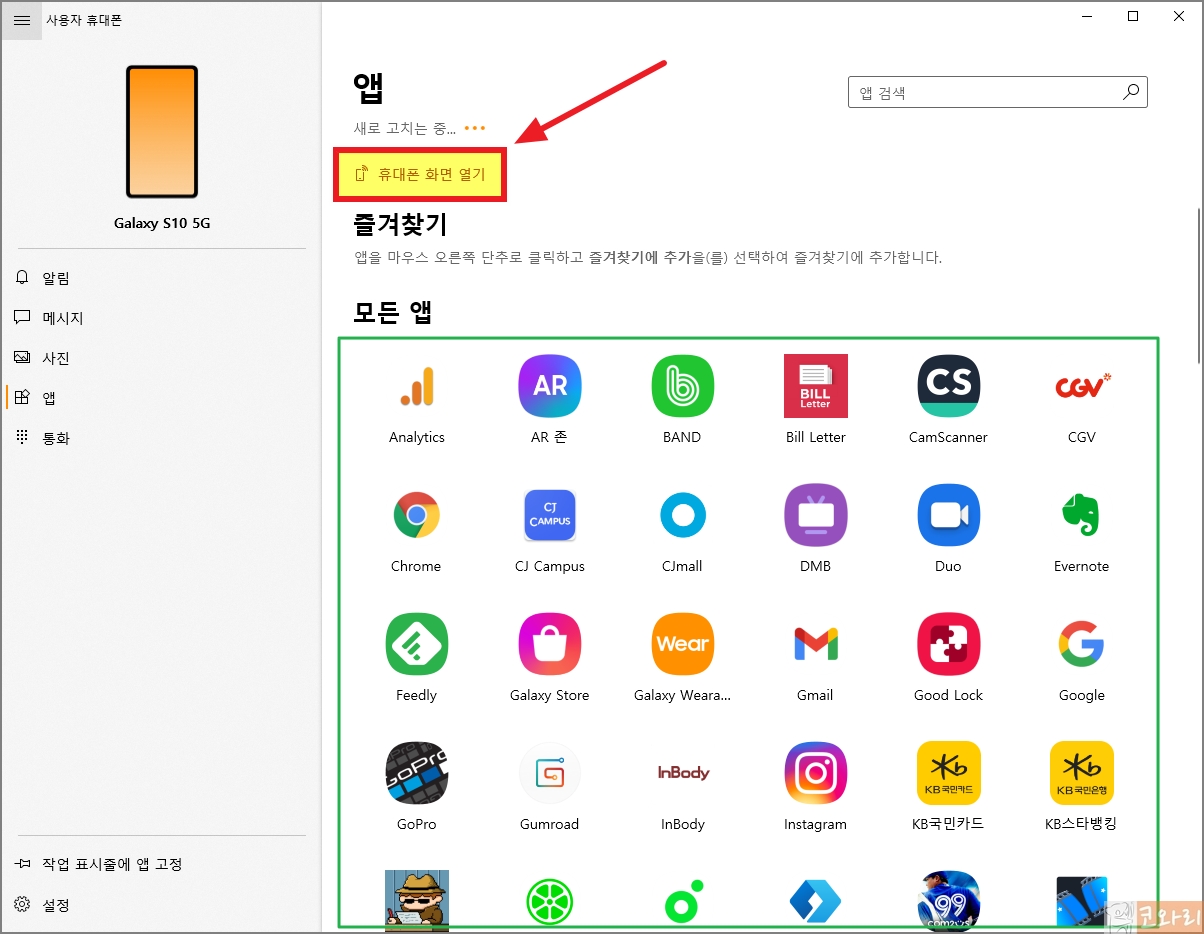The height and width of the screenshot is (934, 1204).
Task: Open 설정 at sidebar bottom
Action: pyautogui.click(x=160, y=905)
